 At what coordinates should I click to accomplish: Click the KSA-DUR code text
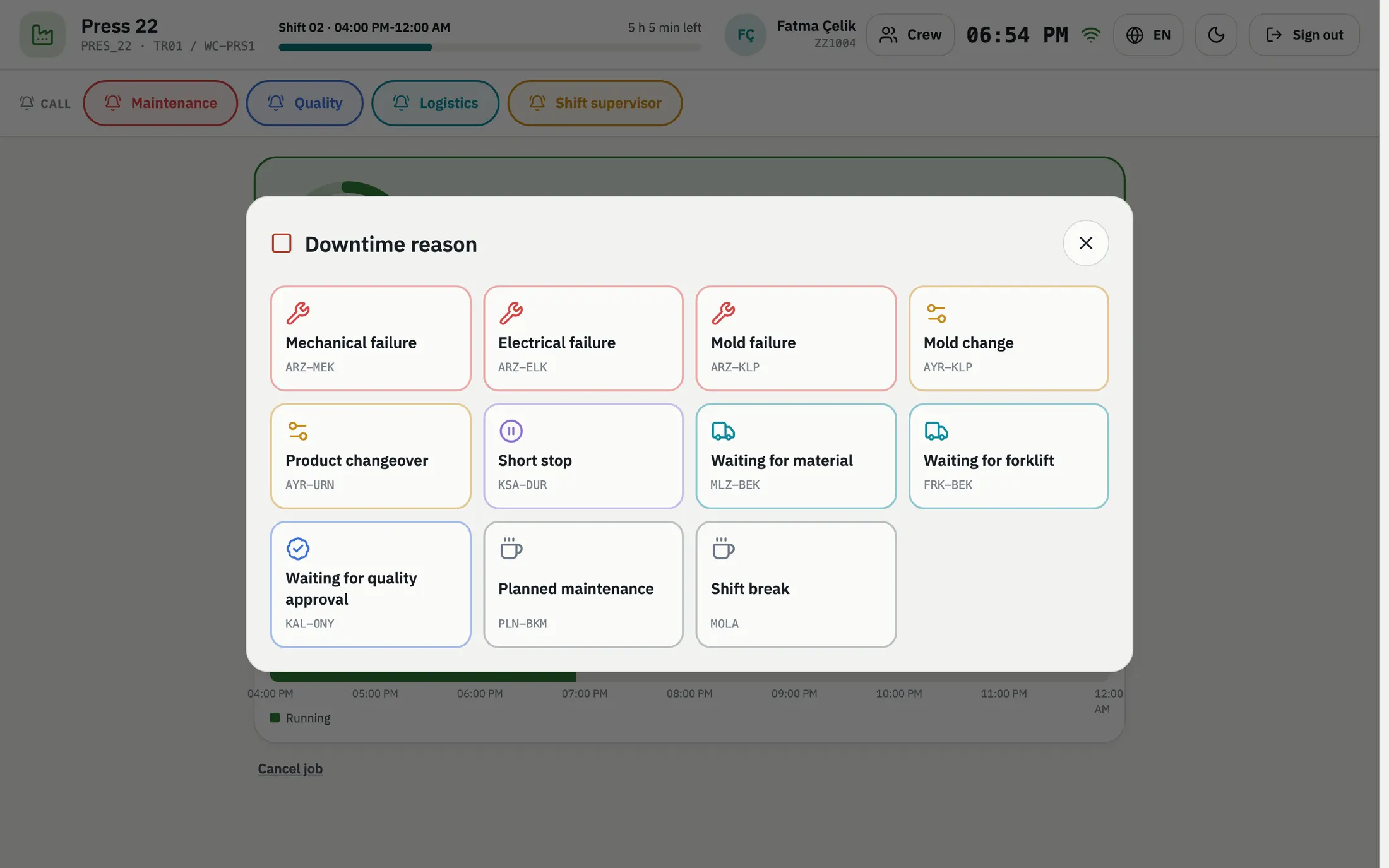(x=522, y=485)
